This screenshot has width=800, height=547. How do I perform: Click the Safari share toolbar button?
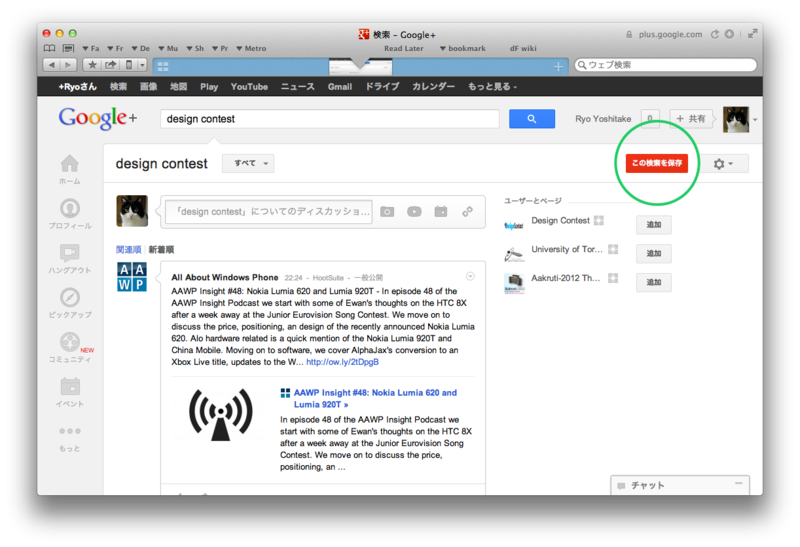tap(110, 65)
